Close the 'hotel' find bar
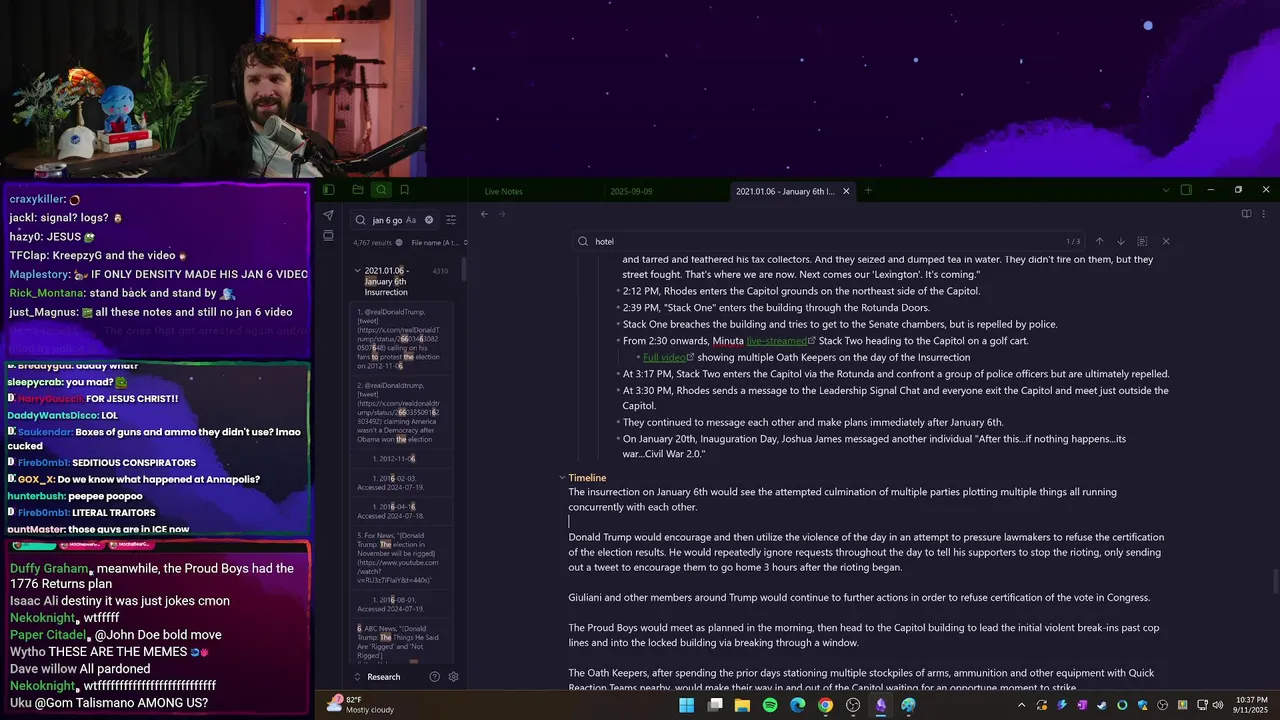The height and width of the screenshot is (720, 1280). [x=1165, y=241]
